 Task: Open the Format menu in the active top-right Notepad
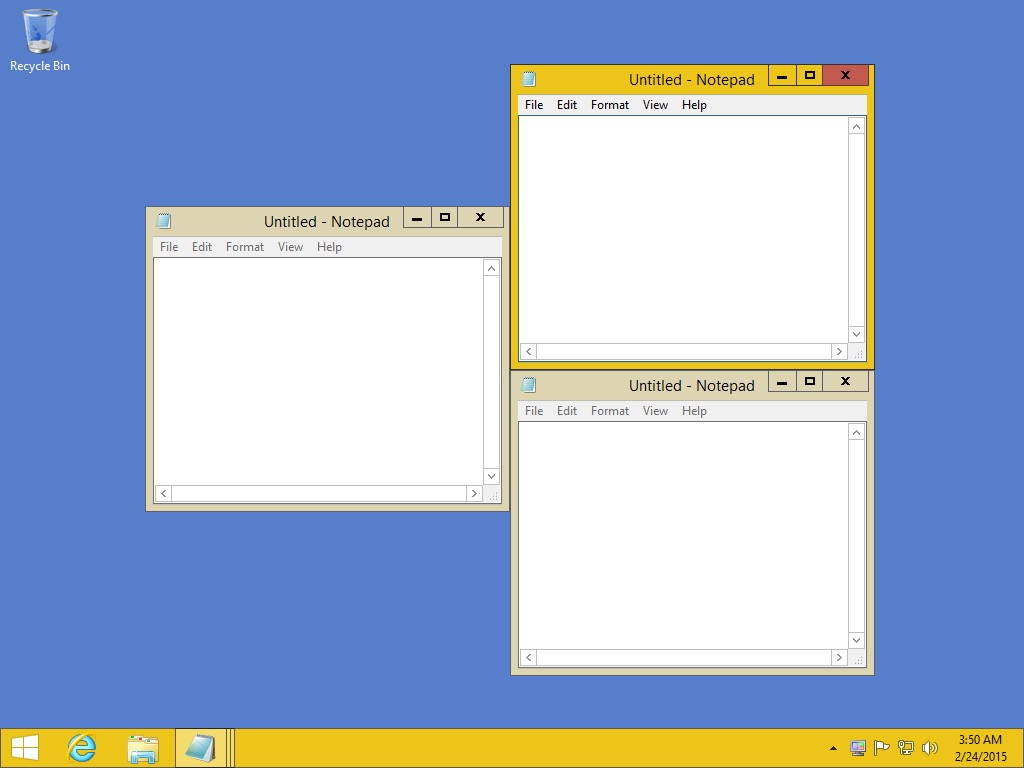pyautogui.click(x=609, y=105)
